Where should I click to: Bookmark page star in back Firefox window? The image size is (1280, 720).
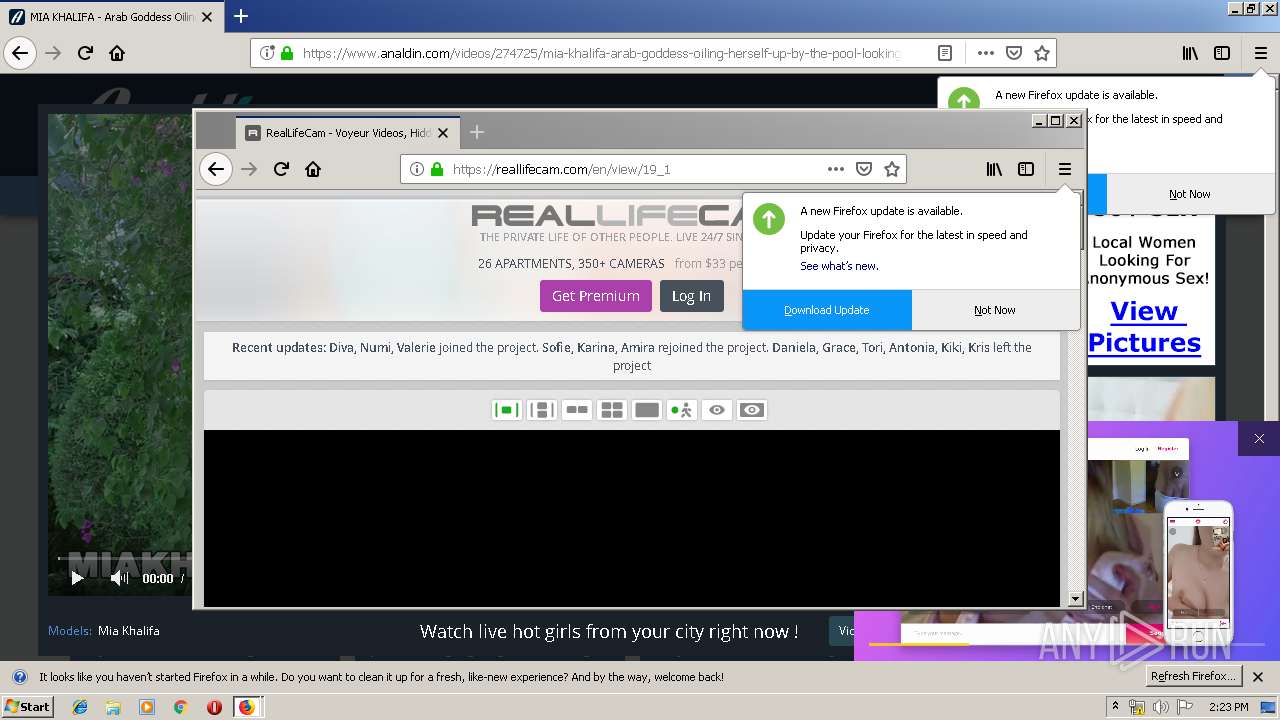(x=1042, y=53)
